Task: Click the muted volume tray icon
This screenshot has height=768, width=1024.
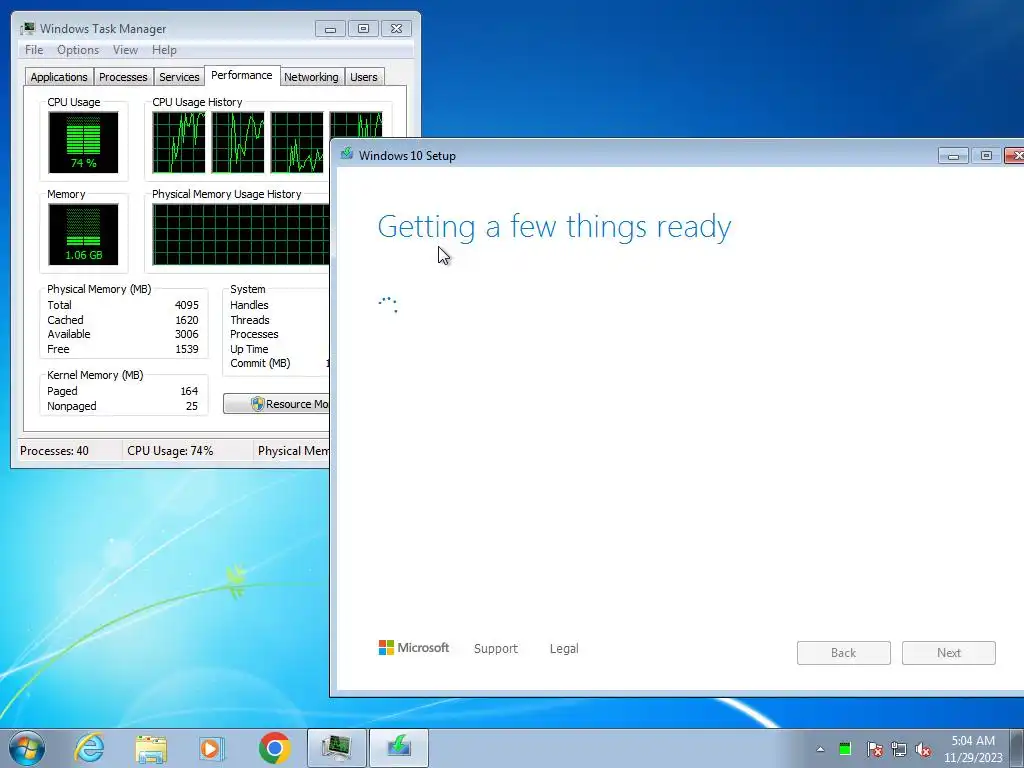Action: [x=923, y=749]
